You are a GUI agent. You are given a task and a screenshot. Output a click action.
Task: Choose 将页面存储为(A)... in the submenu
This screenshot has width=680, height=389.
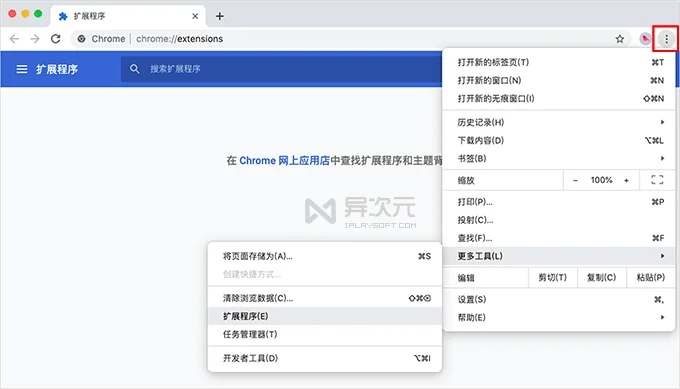(x=325, y=256)
